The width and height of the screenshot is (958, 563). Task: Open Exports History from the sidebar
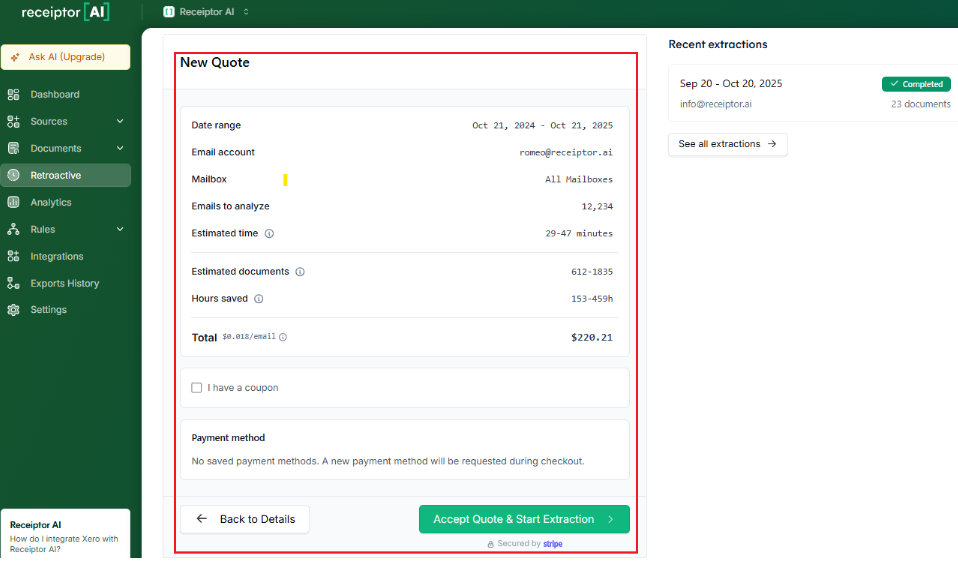pos(65,283)
